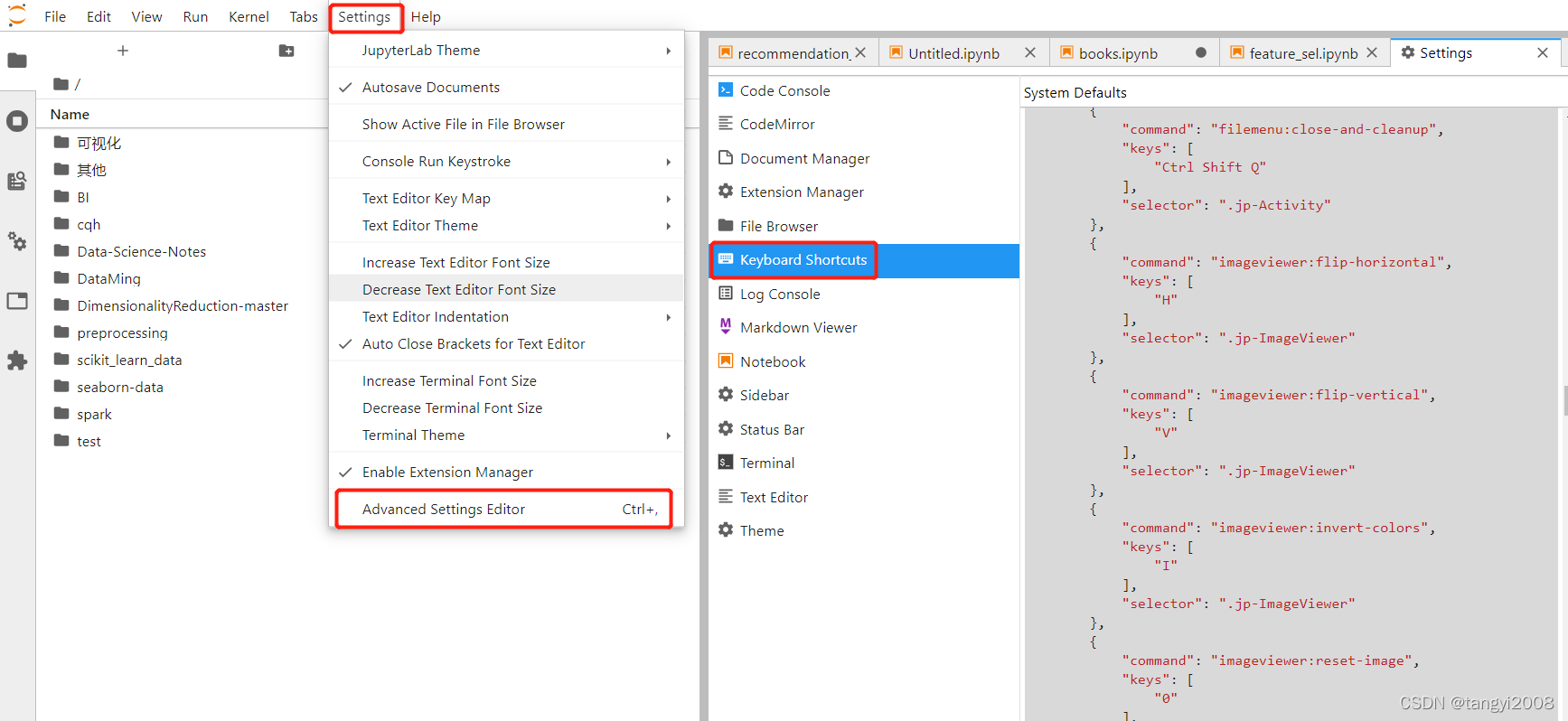This screenshot has width=1568, height=721.
Task: Click the System Defaults panel scrollbar
Action: (x=1564, y=400)
